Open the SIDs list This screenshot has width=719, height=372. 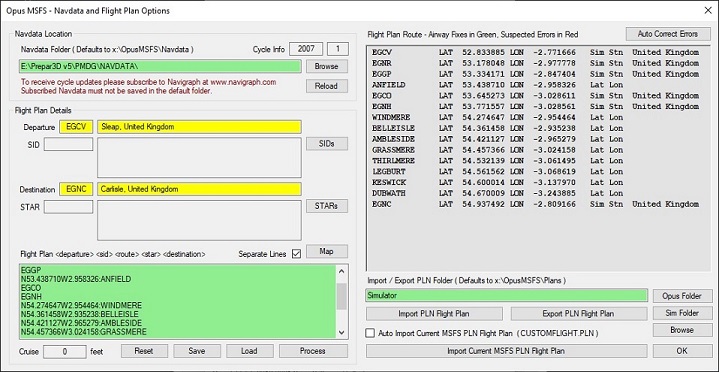point(326,144)
